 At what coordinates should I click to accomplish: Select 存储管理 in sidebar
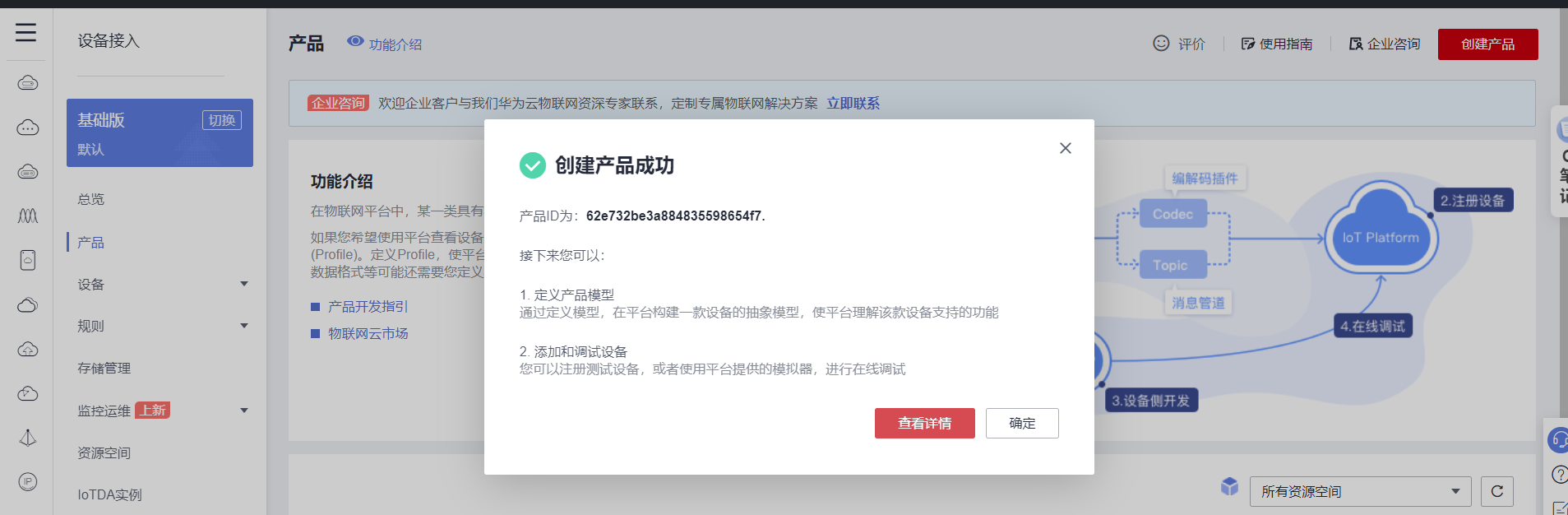coord(104,369)
